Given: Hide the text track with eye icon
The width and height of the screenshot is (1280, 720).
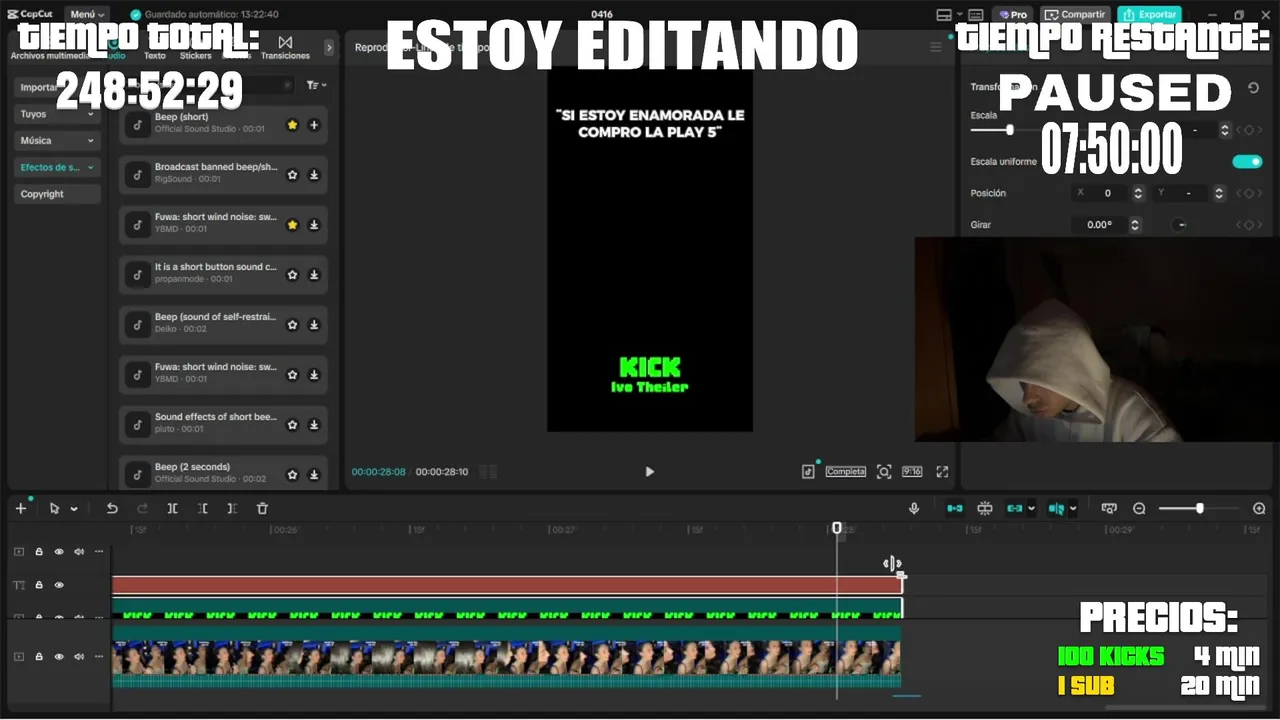Looking at the screenshot, I should (x=59, y=585).
